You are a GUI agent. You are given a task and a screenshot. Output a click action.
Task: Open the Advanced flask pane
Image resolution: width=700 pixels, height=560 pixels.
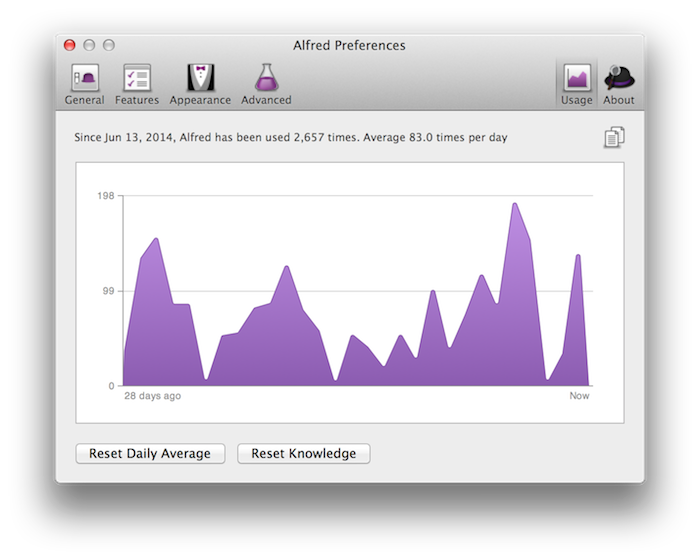[x=266, y=84]
